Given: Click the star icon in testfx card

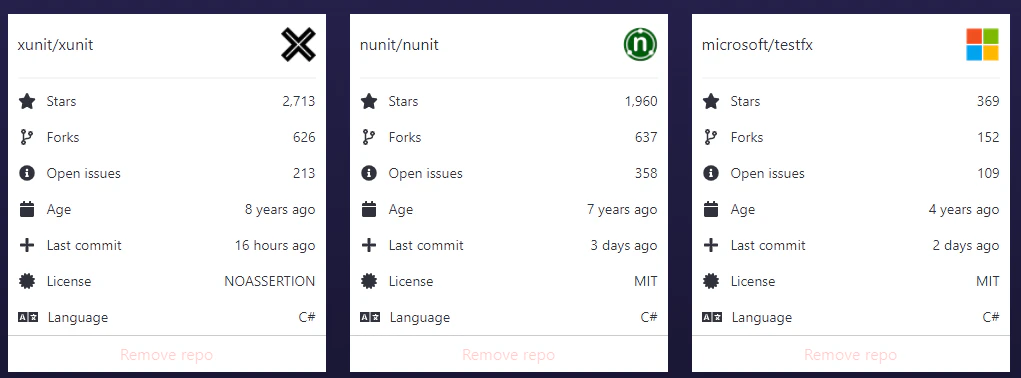Looking at the screenshot, I should [710, 101].
